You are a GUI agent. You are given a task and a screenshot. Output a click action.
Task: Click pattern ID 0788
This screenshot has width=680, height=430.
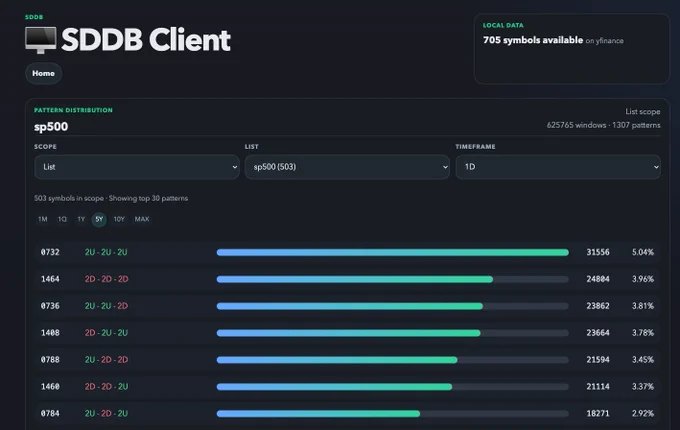[x=50, y=360]
